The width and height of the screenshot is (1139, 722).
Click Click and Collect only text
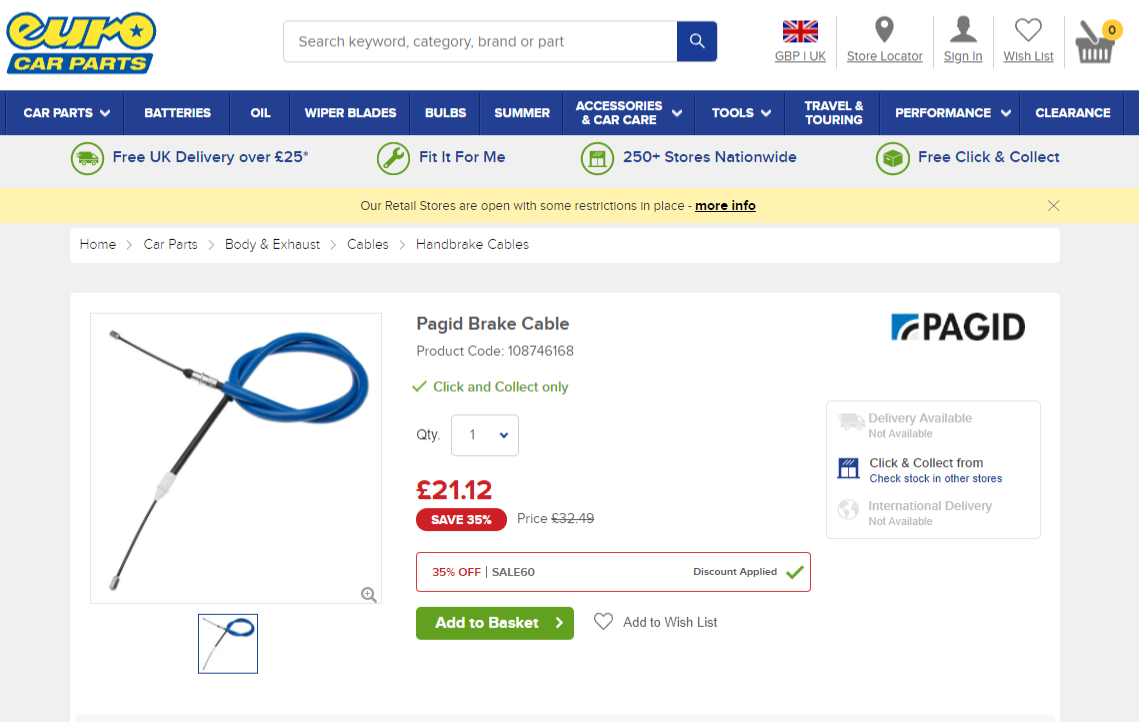click(500, 387)
